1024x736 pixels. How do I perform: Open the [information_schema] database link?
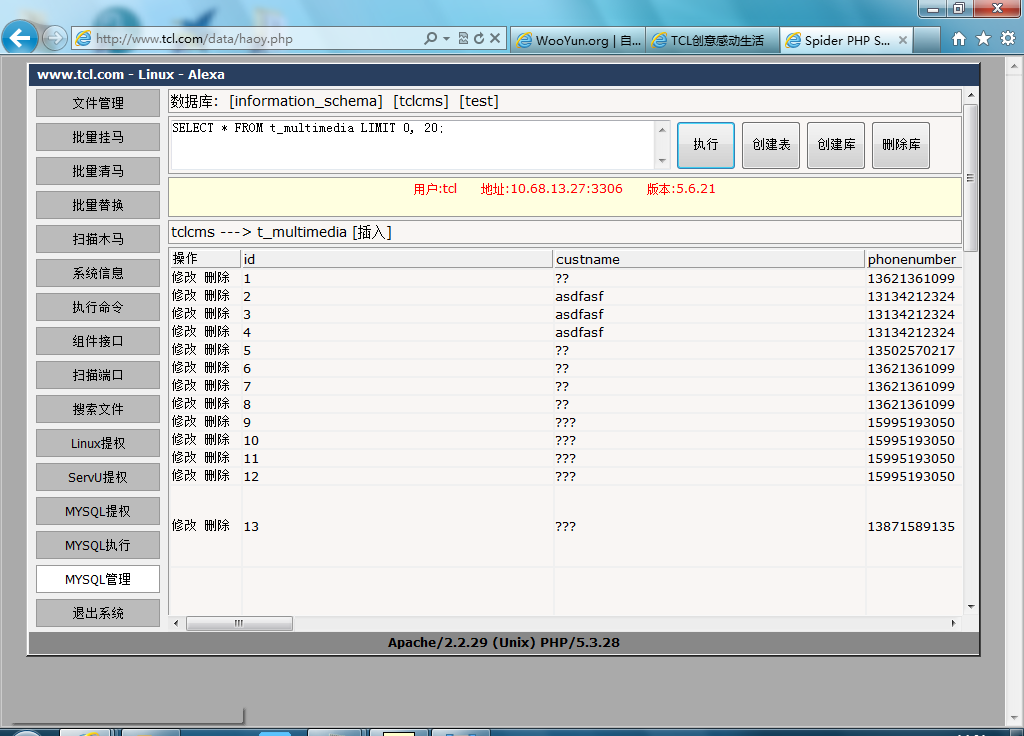click(306, 101)
